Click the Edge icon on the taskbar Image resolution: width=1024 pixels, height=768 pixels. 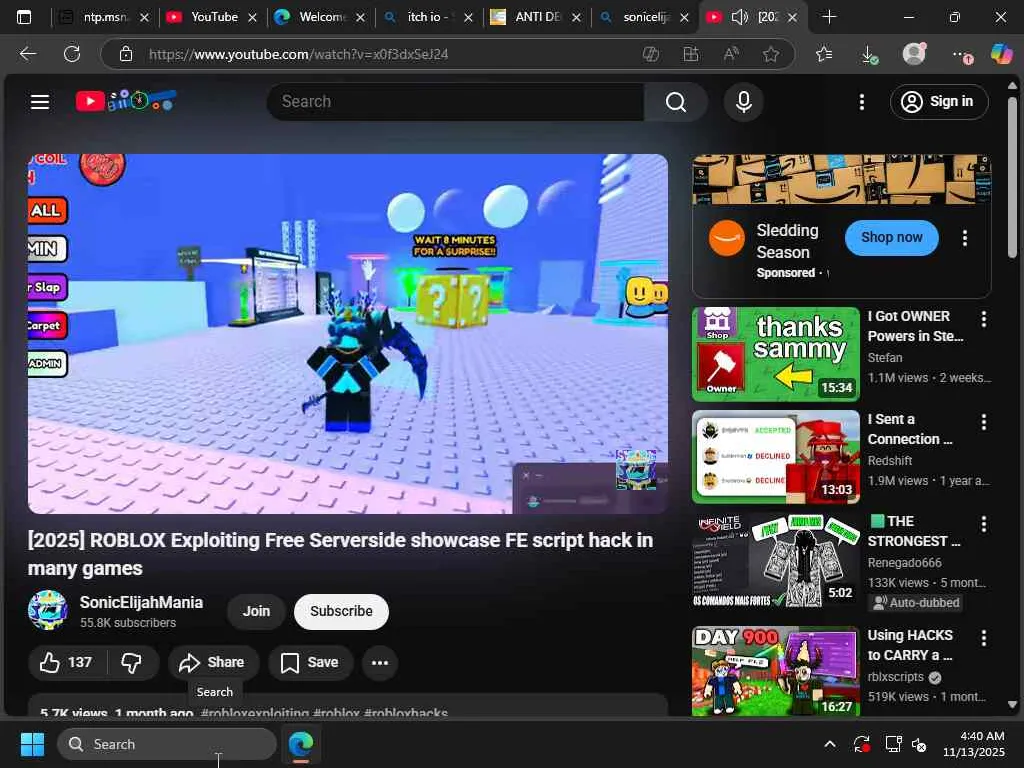click(x=300, y=744)
